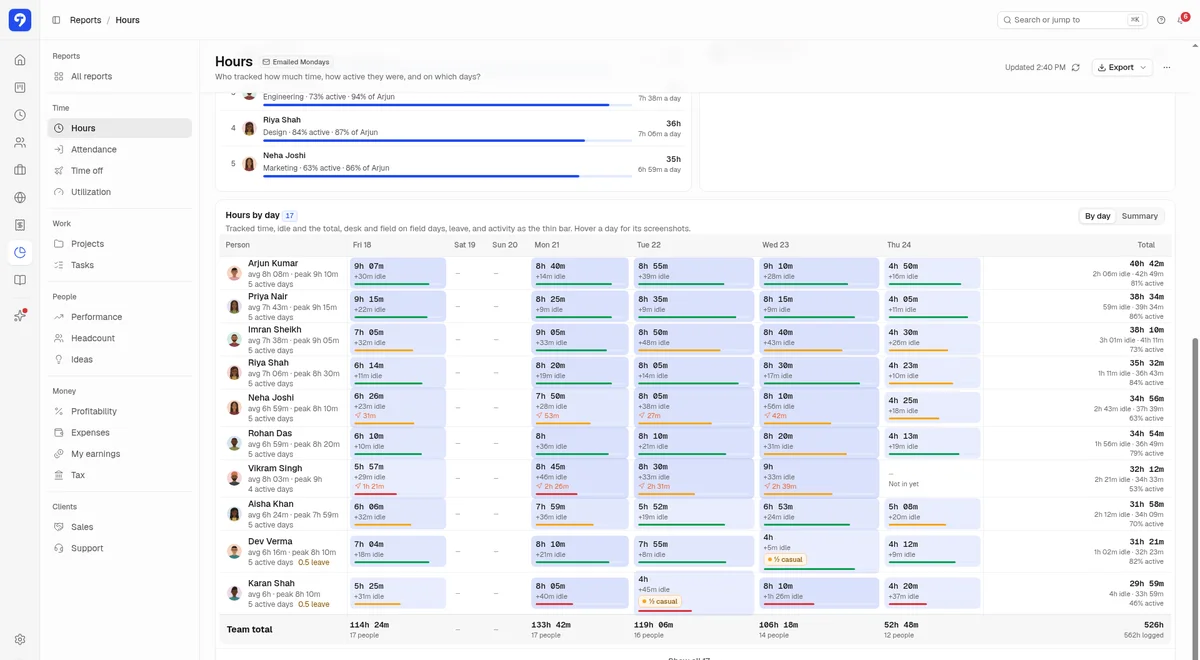Viewport: 1200px width, 660px height.
Task: Refresh the report next to Updated 2:40 PM
Action: tap(1075, 67)
